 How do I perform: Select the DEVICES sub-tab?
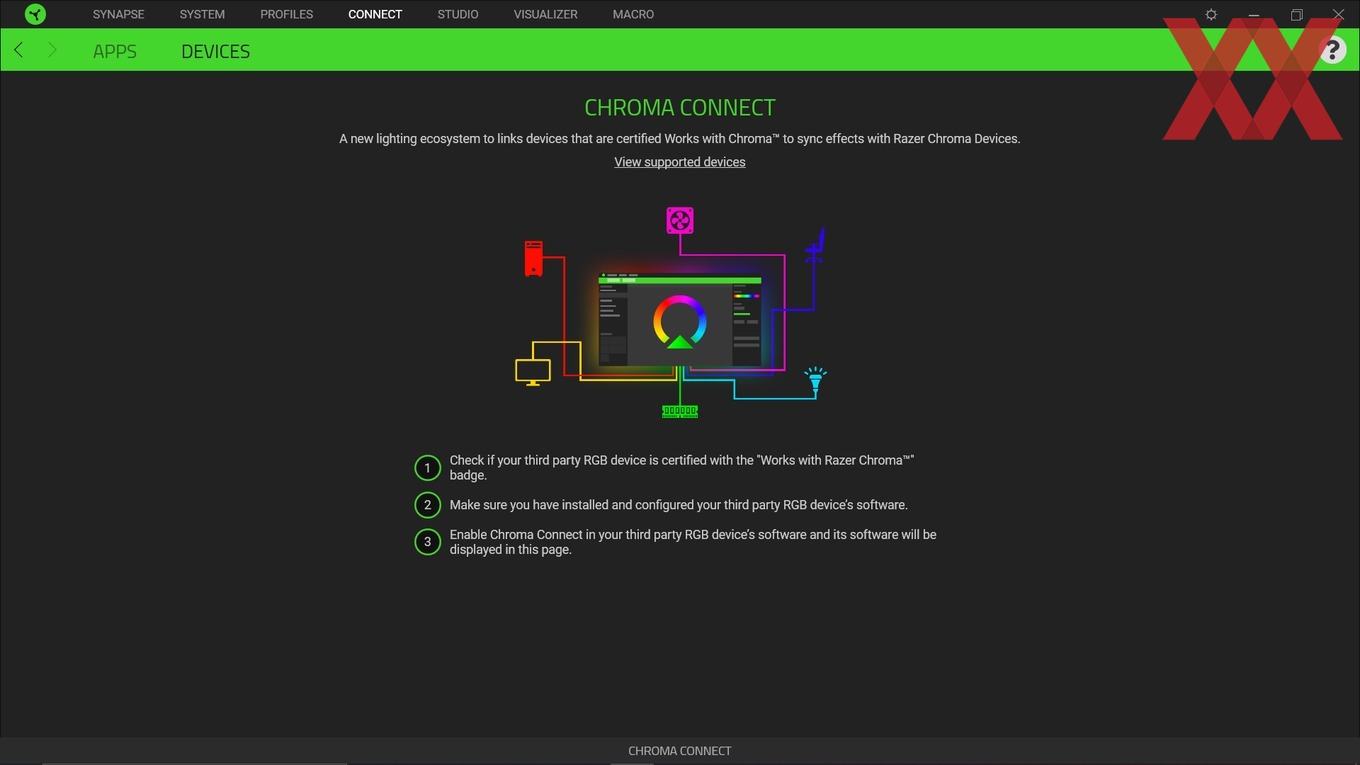coord(215,51)
